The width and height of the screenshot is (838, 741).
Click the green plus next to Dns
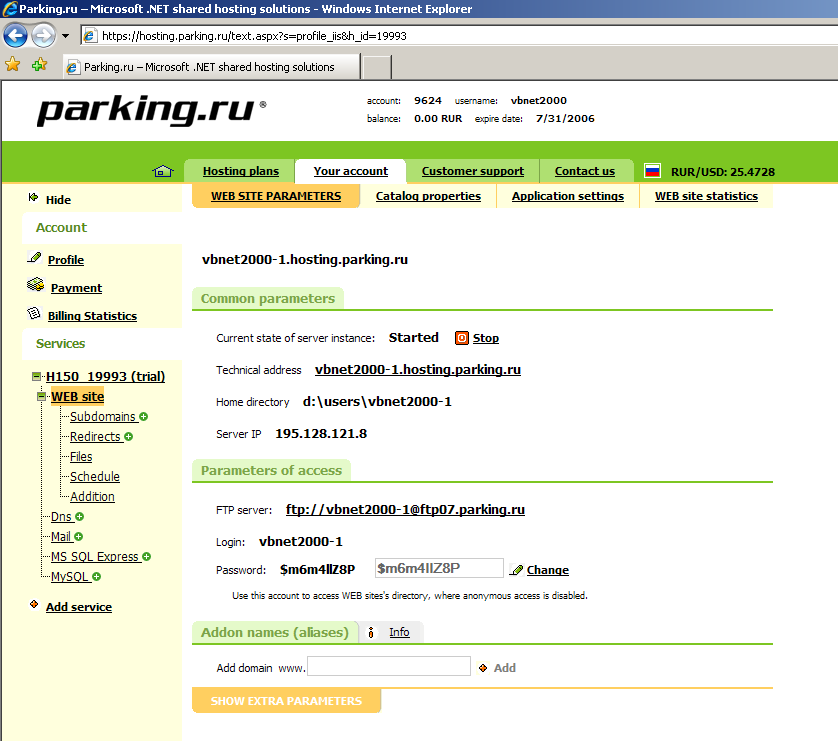[x=80, y=517]
